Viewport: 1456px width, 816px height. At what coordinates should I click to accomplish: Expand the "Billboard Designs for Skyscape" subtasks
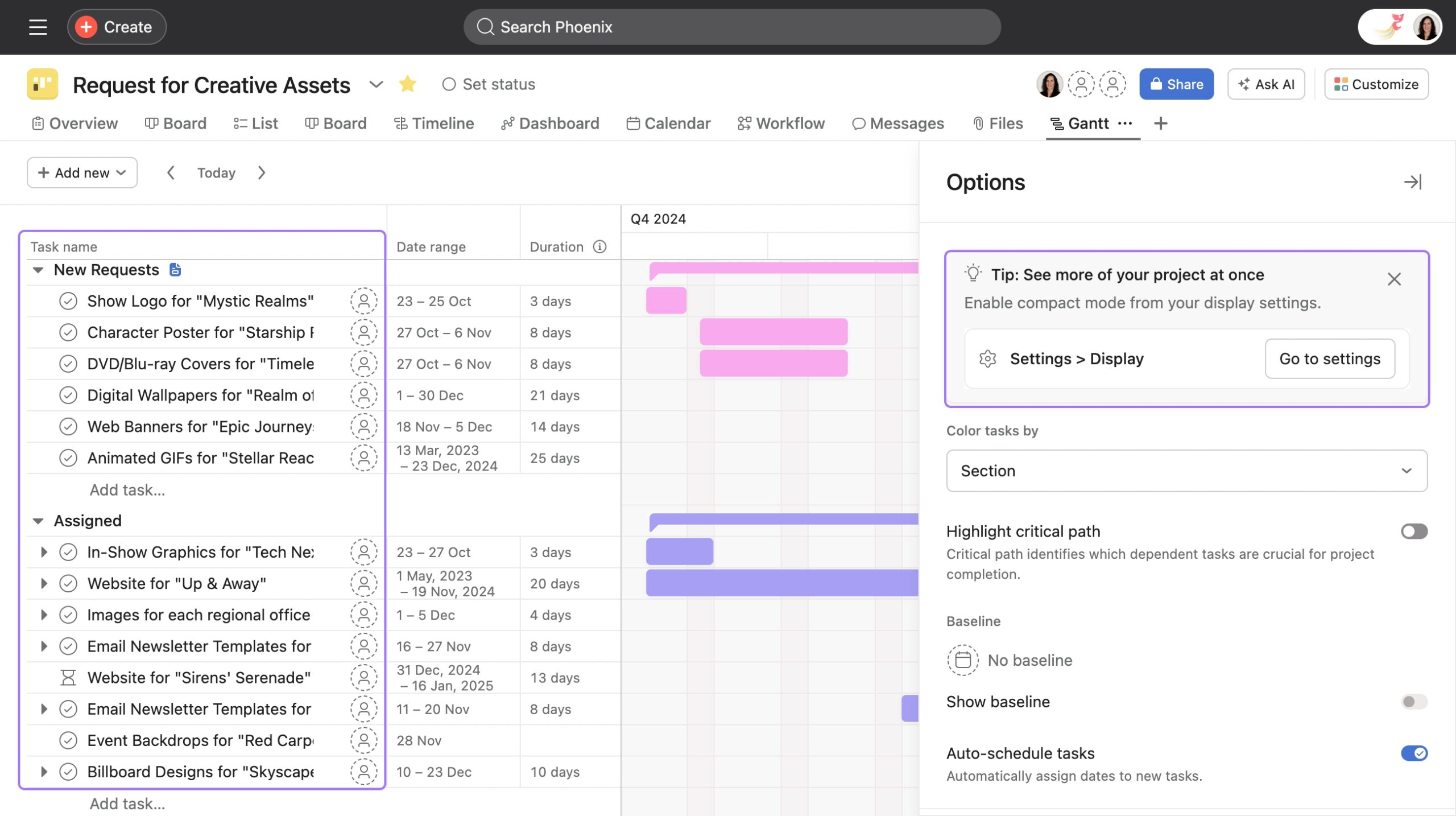click(44, 772)
